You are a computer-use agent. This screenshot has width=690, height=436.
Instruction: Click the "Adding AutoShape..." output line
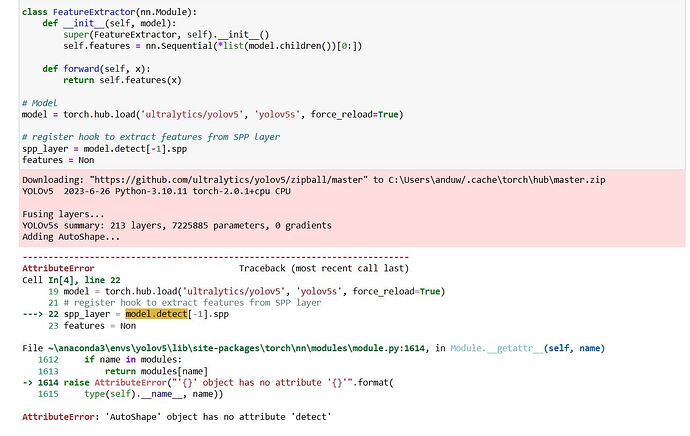[x=70, y=237]
